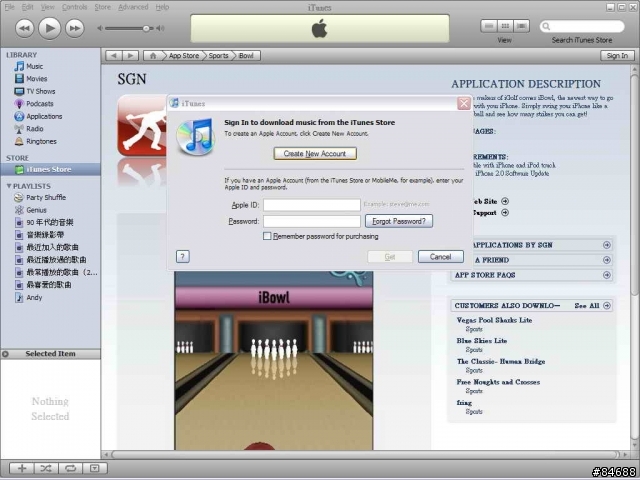
Task: Open the Edit menu
Action: click(x=27, y=7)
